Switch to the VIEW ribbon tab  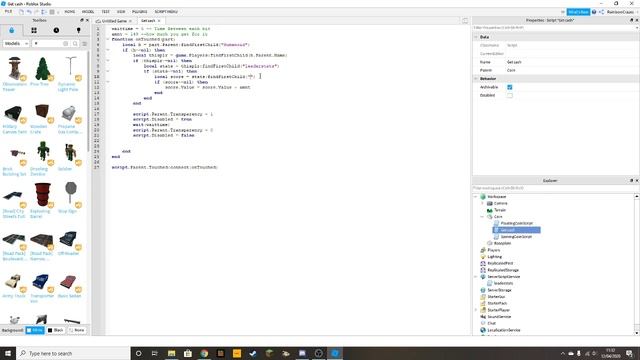[121, 12]
